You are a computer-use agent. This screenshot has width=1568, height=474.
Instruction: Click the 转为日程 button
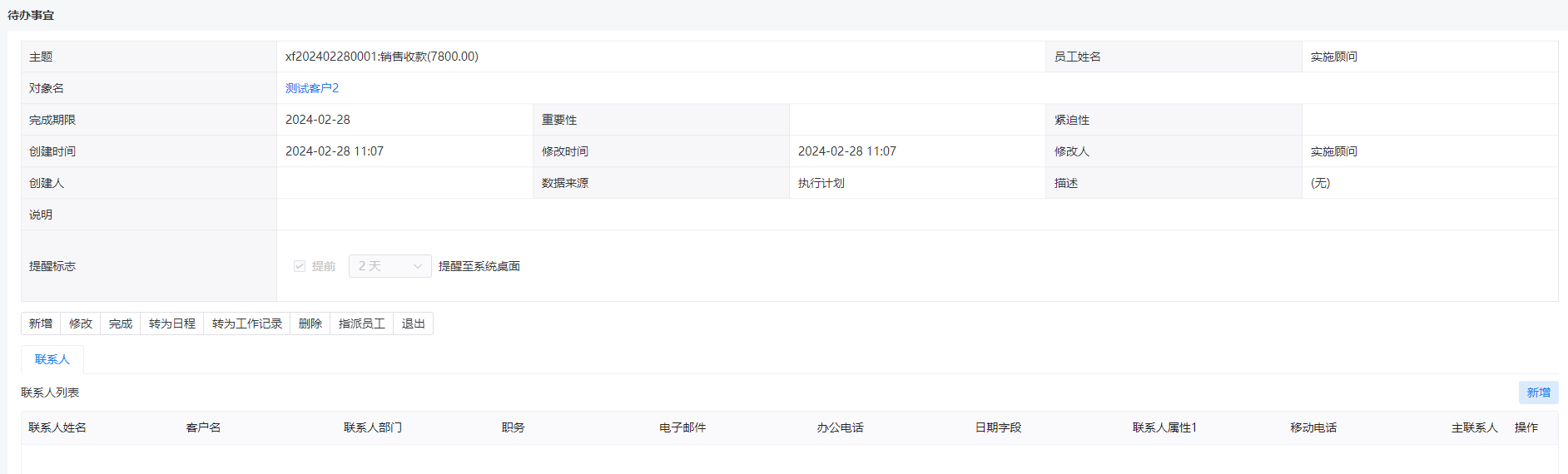click(172, 323)
